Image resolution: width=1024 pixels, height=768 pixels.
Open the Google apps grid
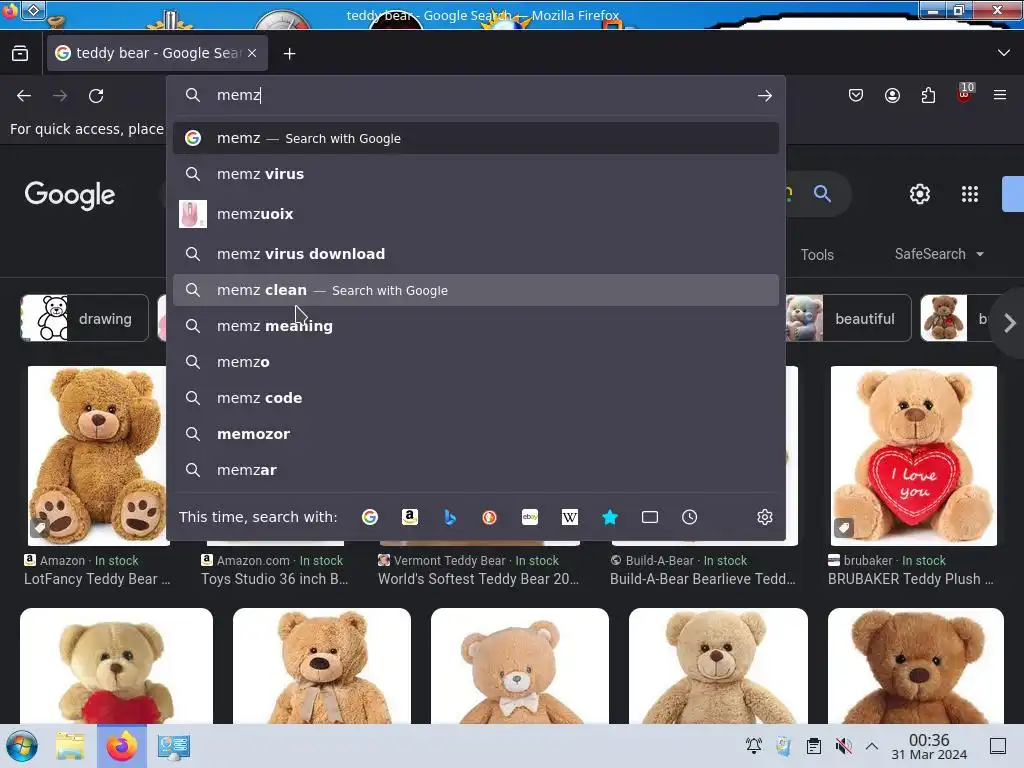pyautogui.click(x=970, y=194)
